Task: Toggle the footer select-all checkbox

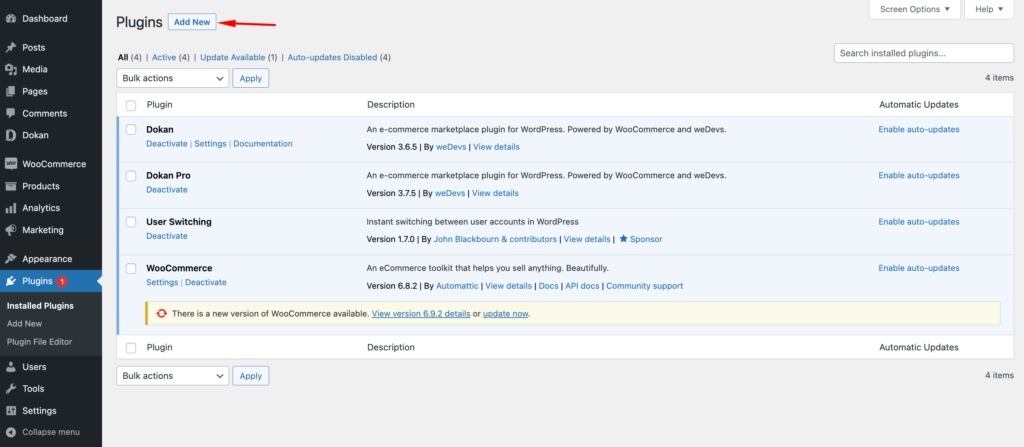Action: 131,348
